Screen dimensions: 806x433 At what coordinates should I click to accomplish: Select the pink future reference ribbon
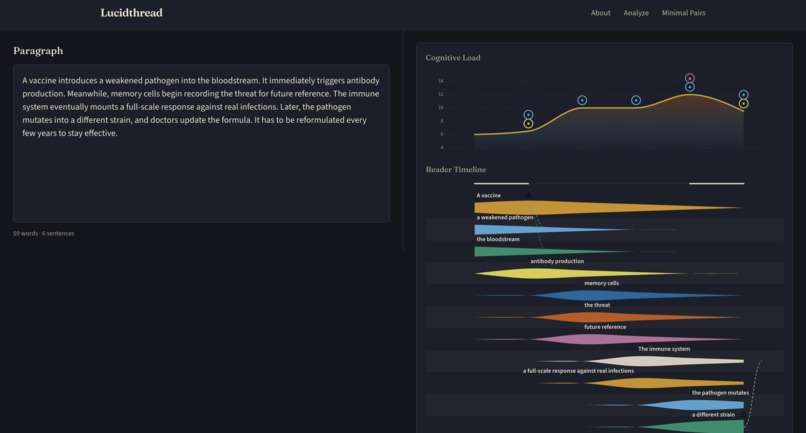609,339
